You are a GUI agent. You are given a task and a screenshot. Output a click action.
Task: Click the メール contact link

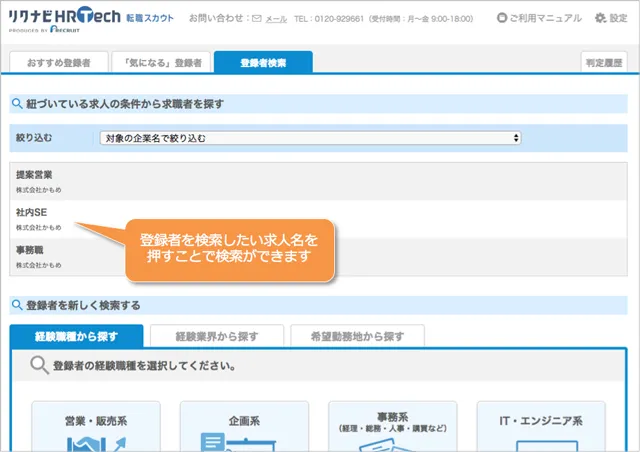[x=276, y=19]
